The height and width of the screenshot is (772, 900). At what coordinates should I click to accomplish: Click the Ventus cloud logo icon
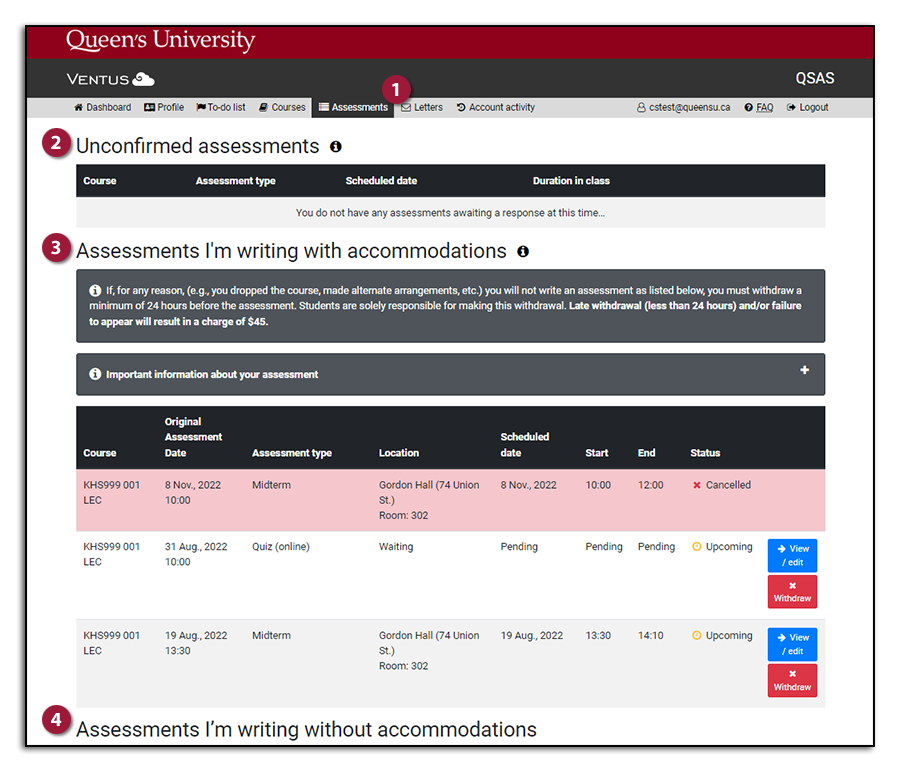click(143, 79)
